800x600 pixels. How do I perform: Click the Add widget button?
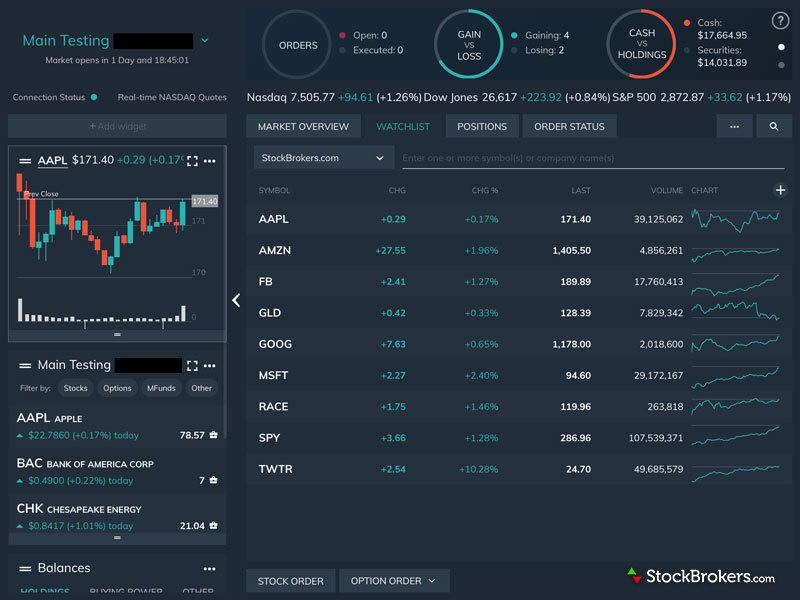click(117, 126)
